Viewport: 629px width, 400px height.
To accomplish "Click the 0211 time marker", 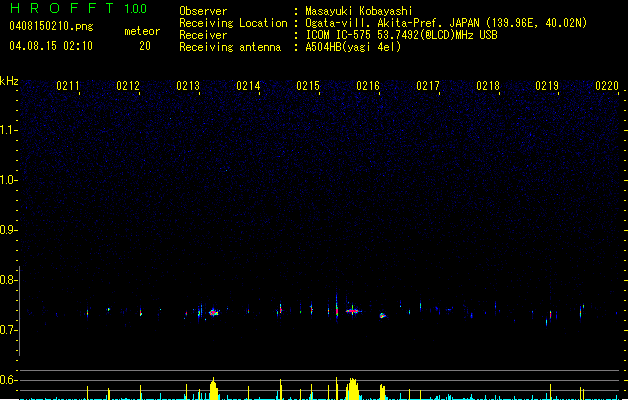I will [x=68, y=86].
